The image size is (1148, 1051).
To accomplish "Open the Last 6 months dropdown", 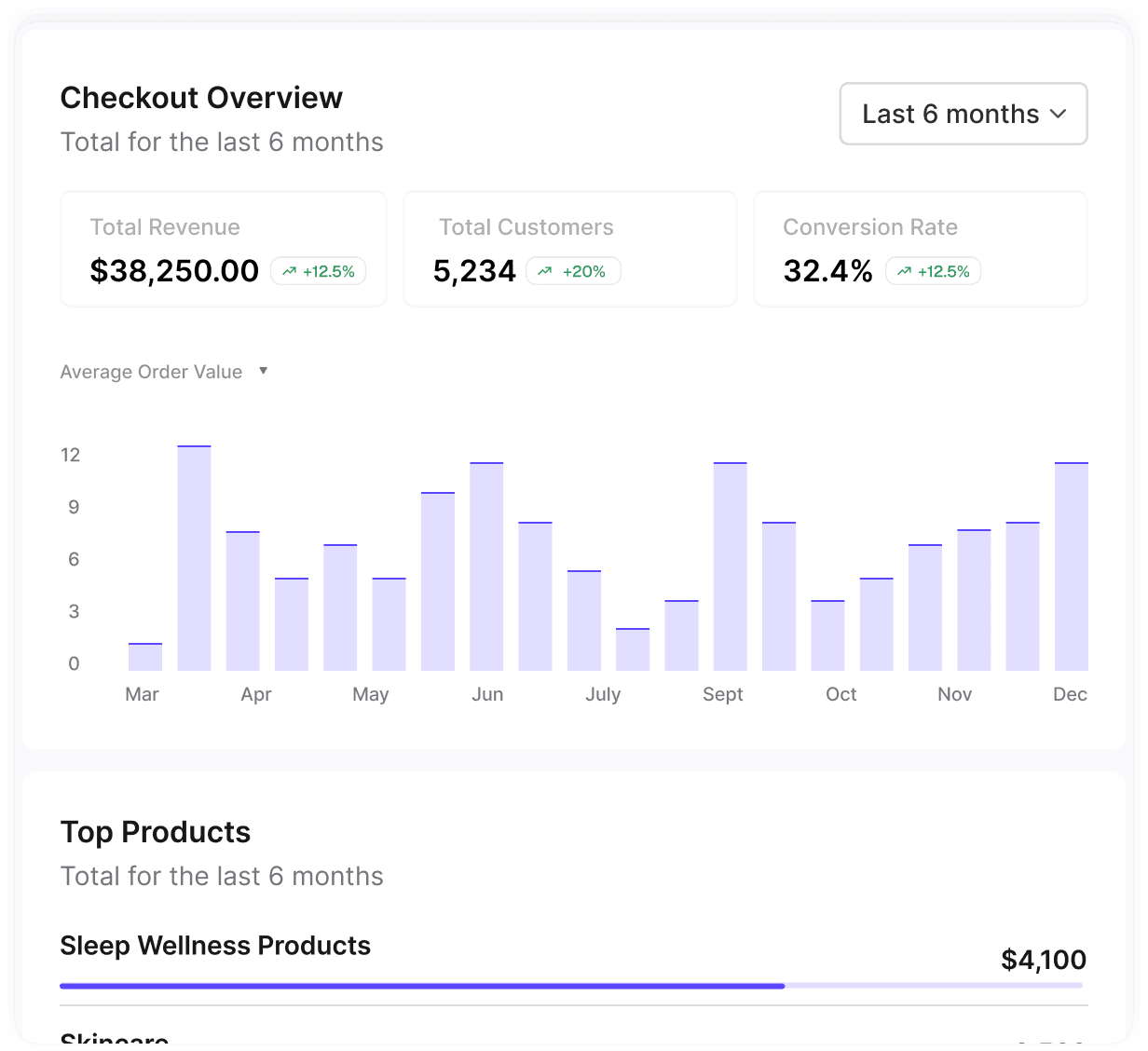I will pyautogui.click(x=963, y=114).
